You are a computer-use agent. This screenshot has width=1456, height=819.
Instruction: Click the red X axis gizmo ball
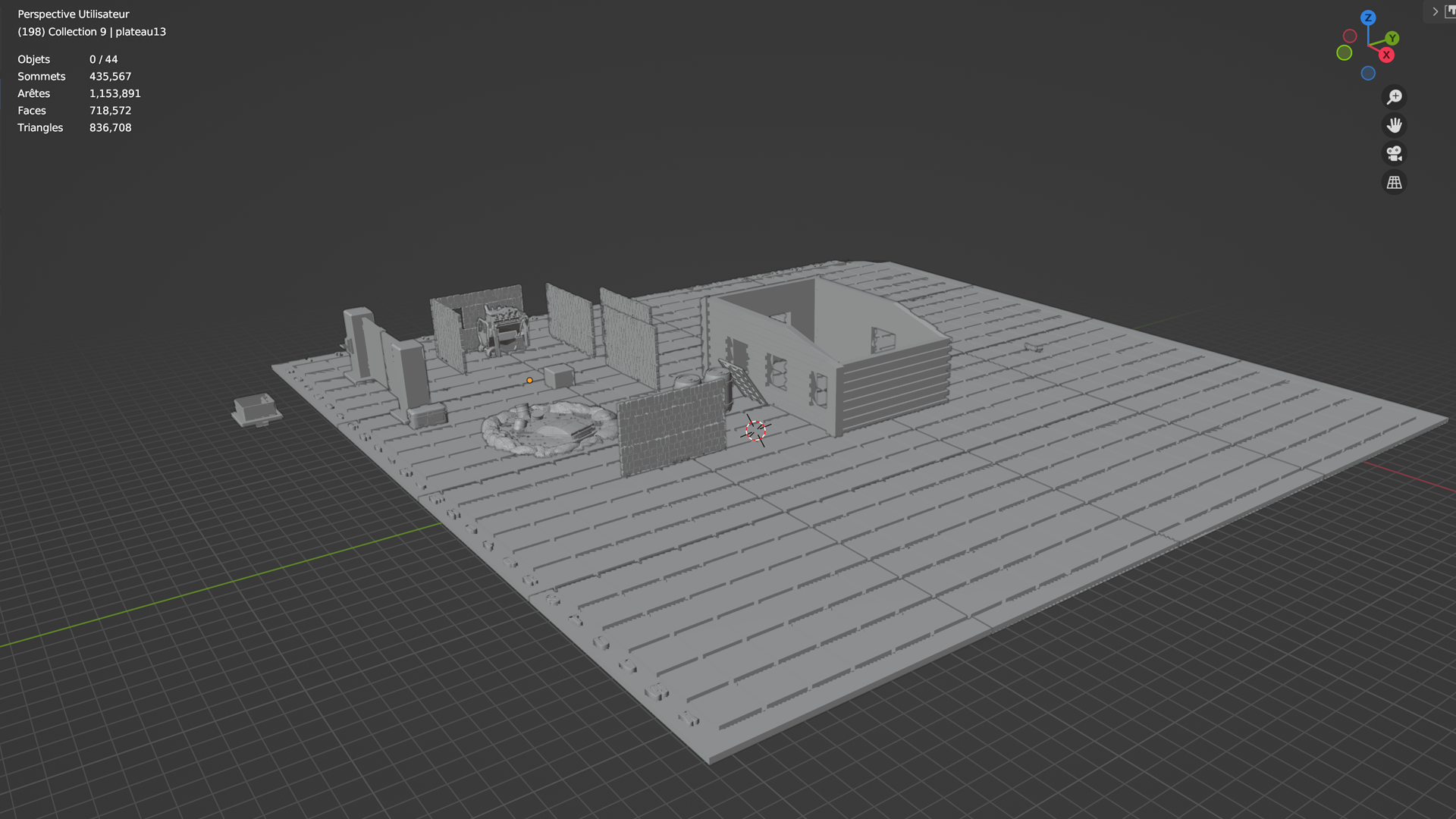pyautogui.click(x=1386, y=55)
